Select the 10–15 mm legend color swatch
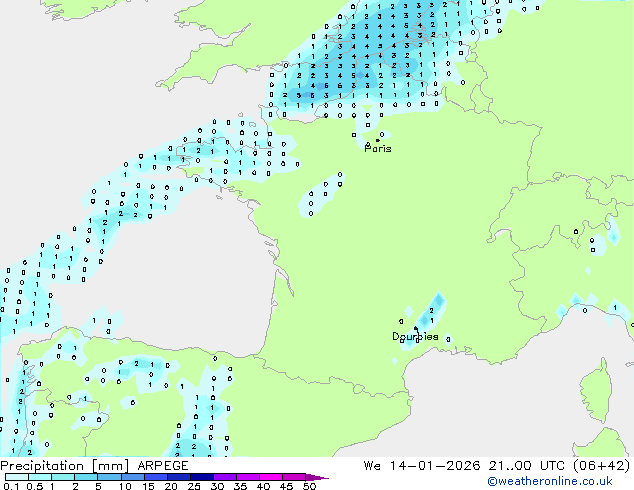Image resolution: width=634 pixels, height=490 pixels. pos(132,477)
